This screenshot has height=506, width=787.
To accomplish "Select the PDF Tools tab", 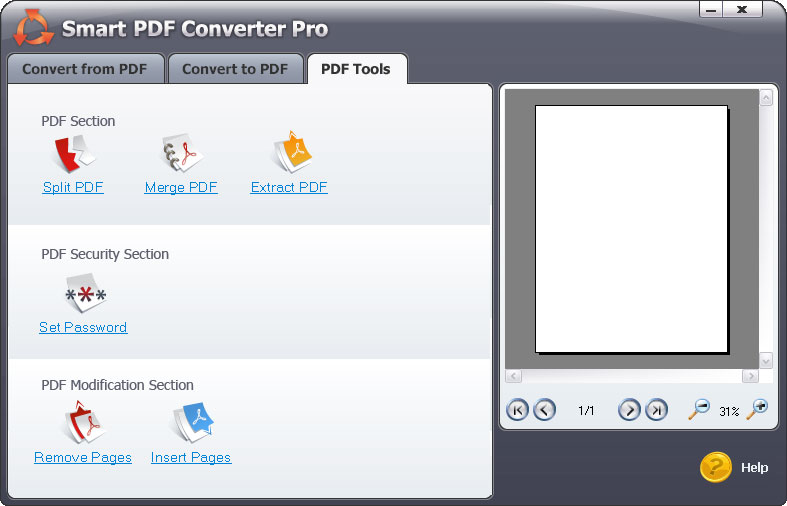I will coord(356,69).
